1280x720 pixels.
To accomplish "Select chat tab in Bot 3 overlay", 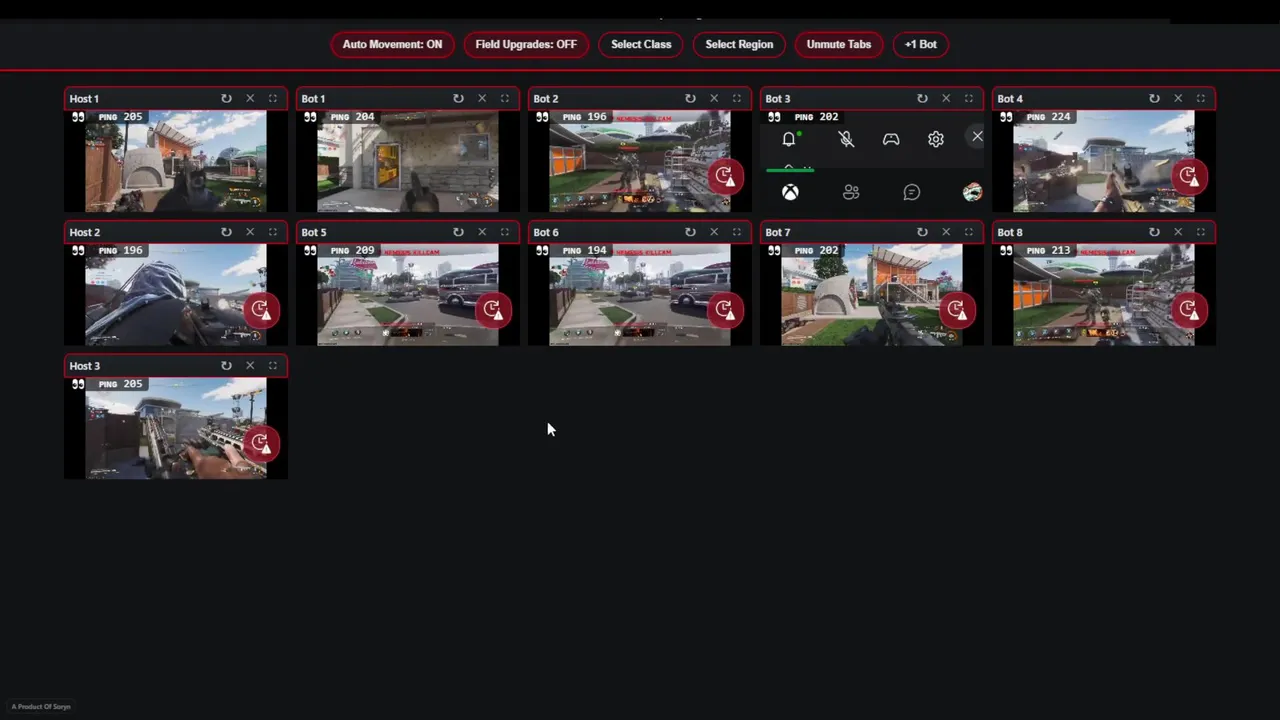I will point(912,192).
